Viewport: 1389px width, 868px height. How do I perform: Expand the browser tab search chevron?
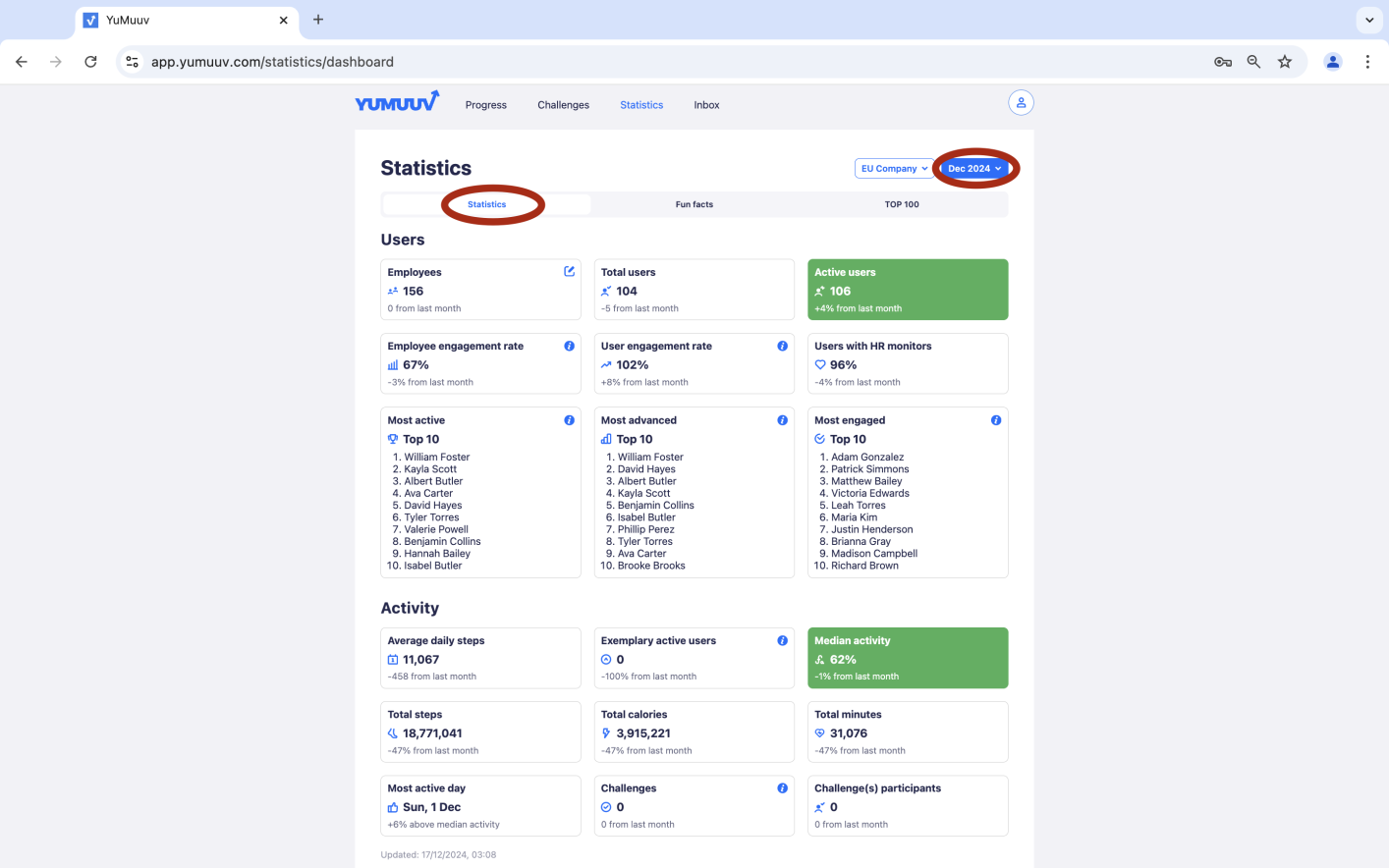click(1368, 20)
